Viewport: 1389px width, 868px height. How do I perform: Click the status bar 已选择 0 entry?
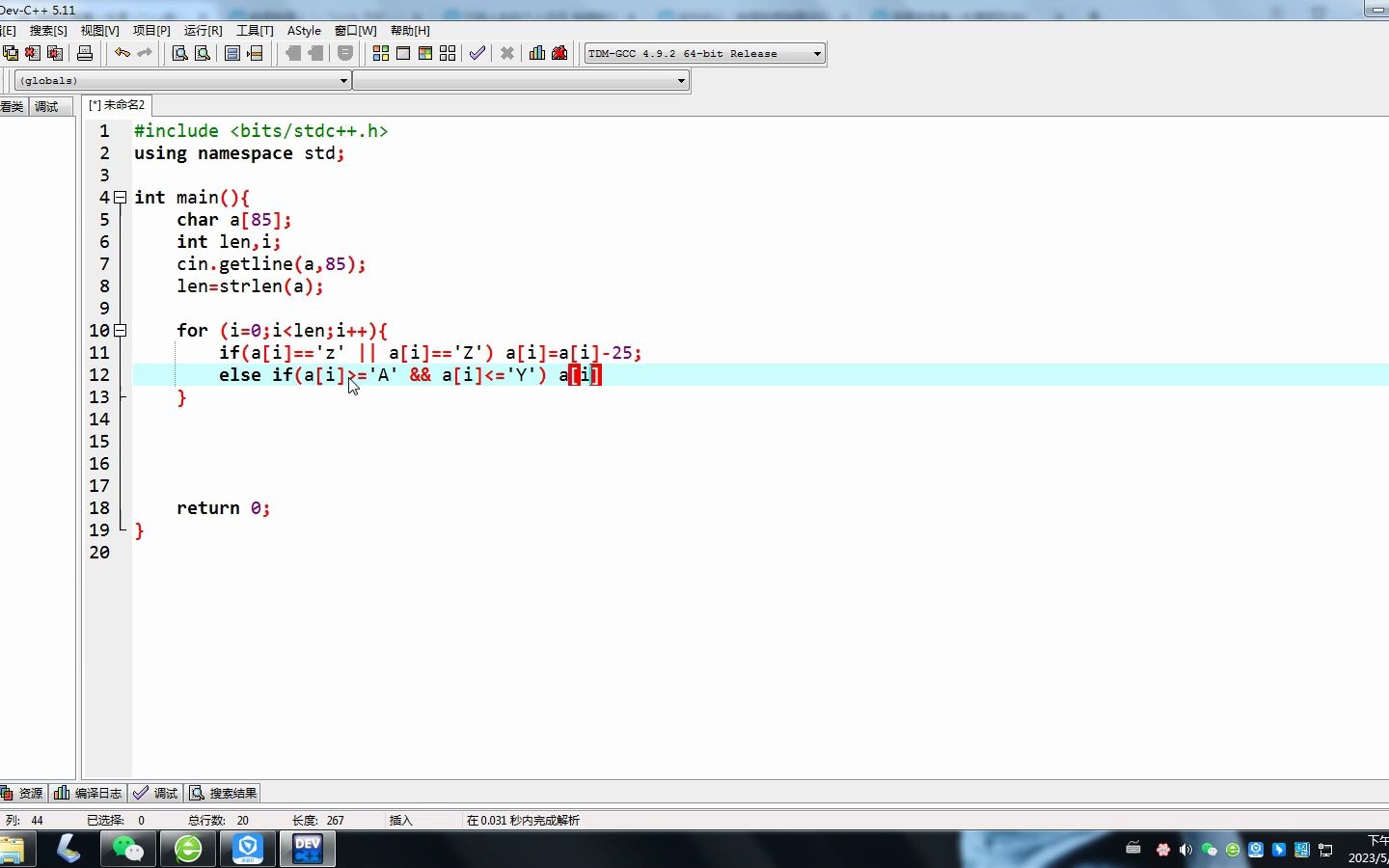tap(116, 821)
